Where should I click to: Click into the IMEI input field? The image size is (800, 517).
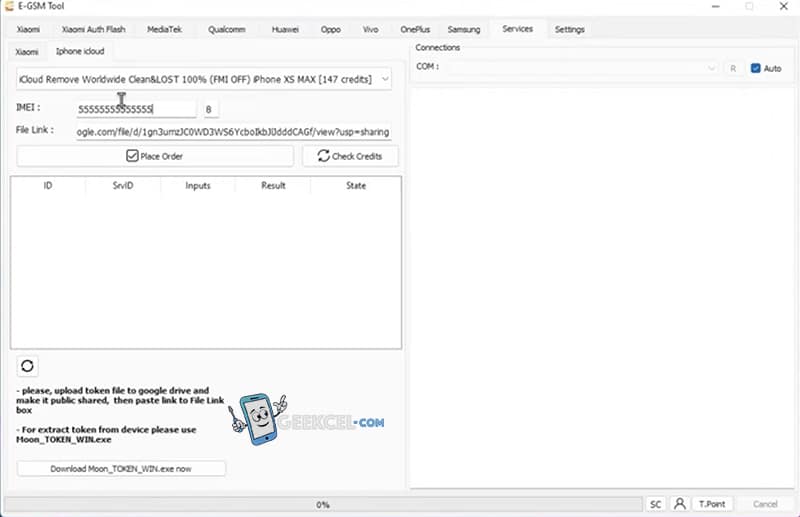(x=136, y=109)
